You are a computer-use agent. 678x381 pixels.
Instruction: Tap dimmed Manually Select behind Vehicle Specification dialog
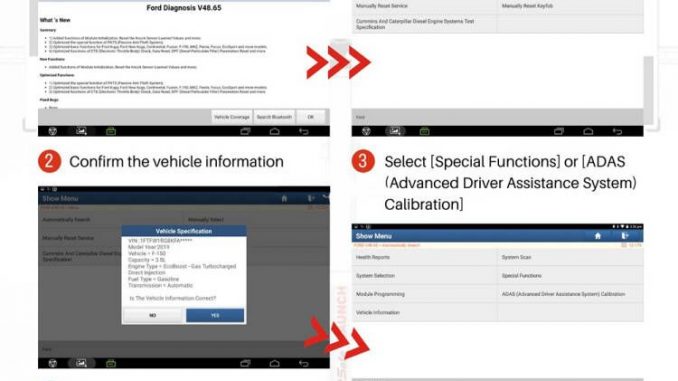click(x=206, y=220)
